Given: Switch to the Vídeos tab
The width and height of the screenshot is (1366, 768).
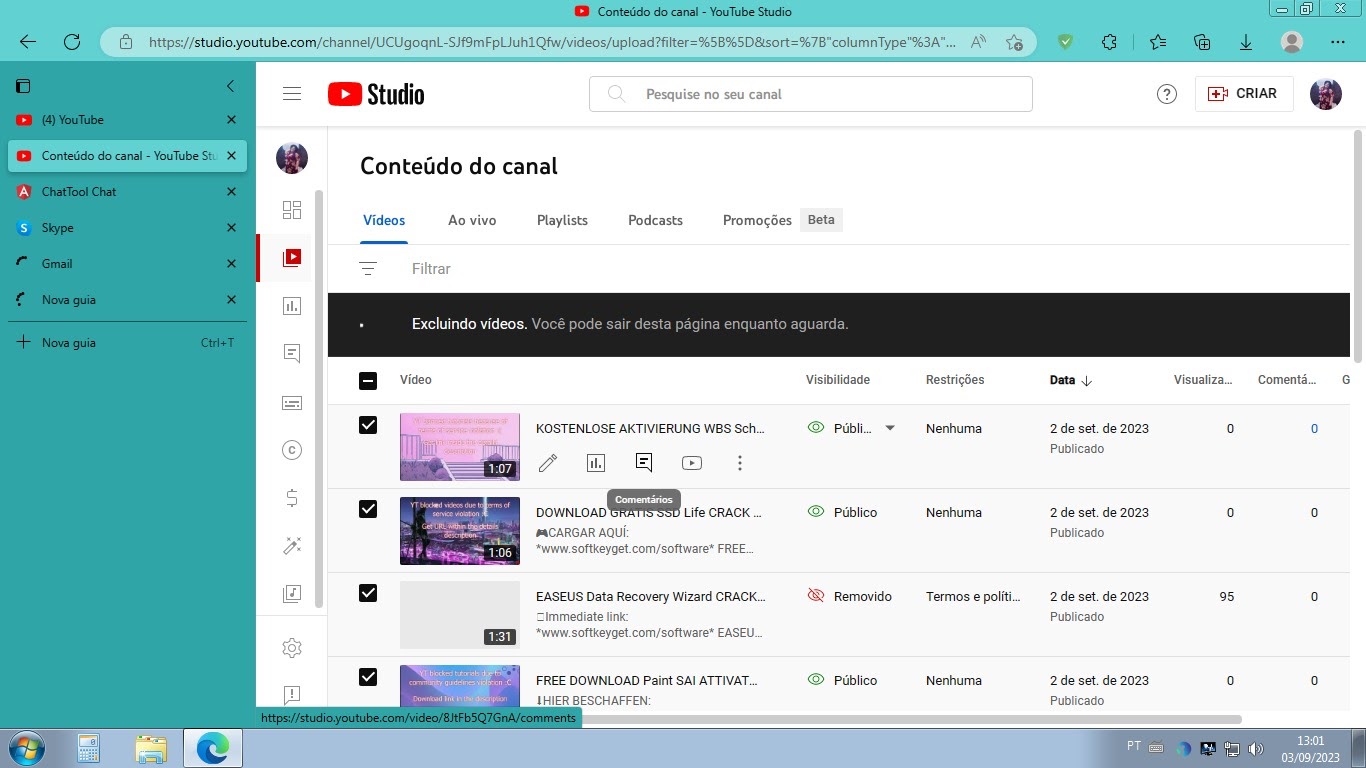Looking at the screenshot, I should tap(384, 220).
